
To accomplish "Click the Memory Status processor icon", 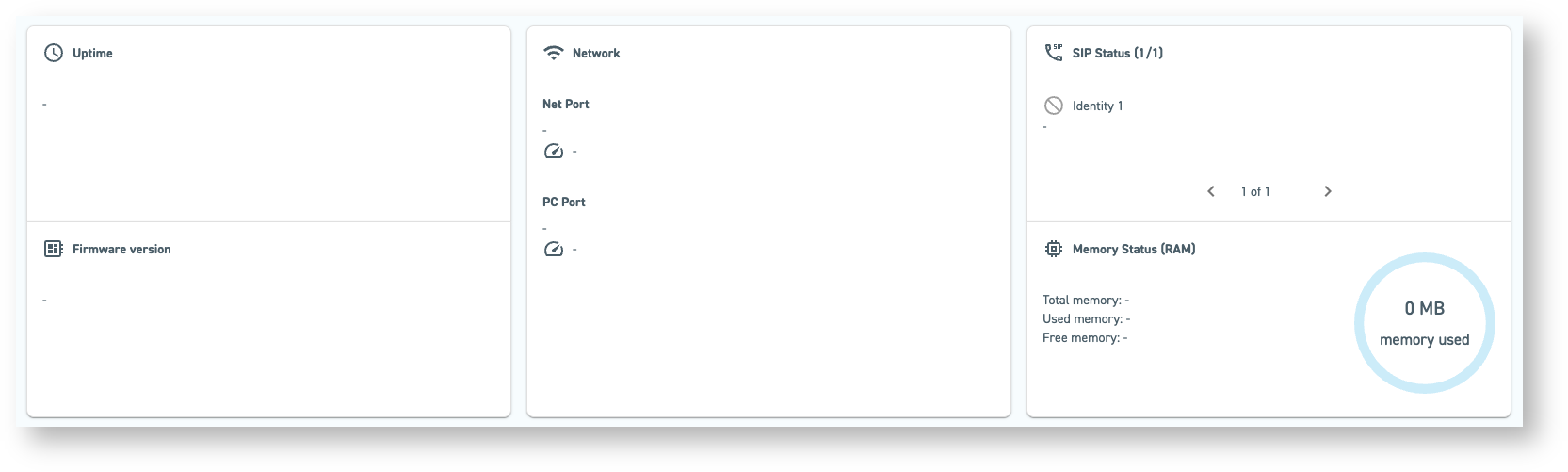I will pyautogui.click(x=1054, y=249).
